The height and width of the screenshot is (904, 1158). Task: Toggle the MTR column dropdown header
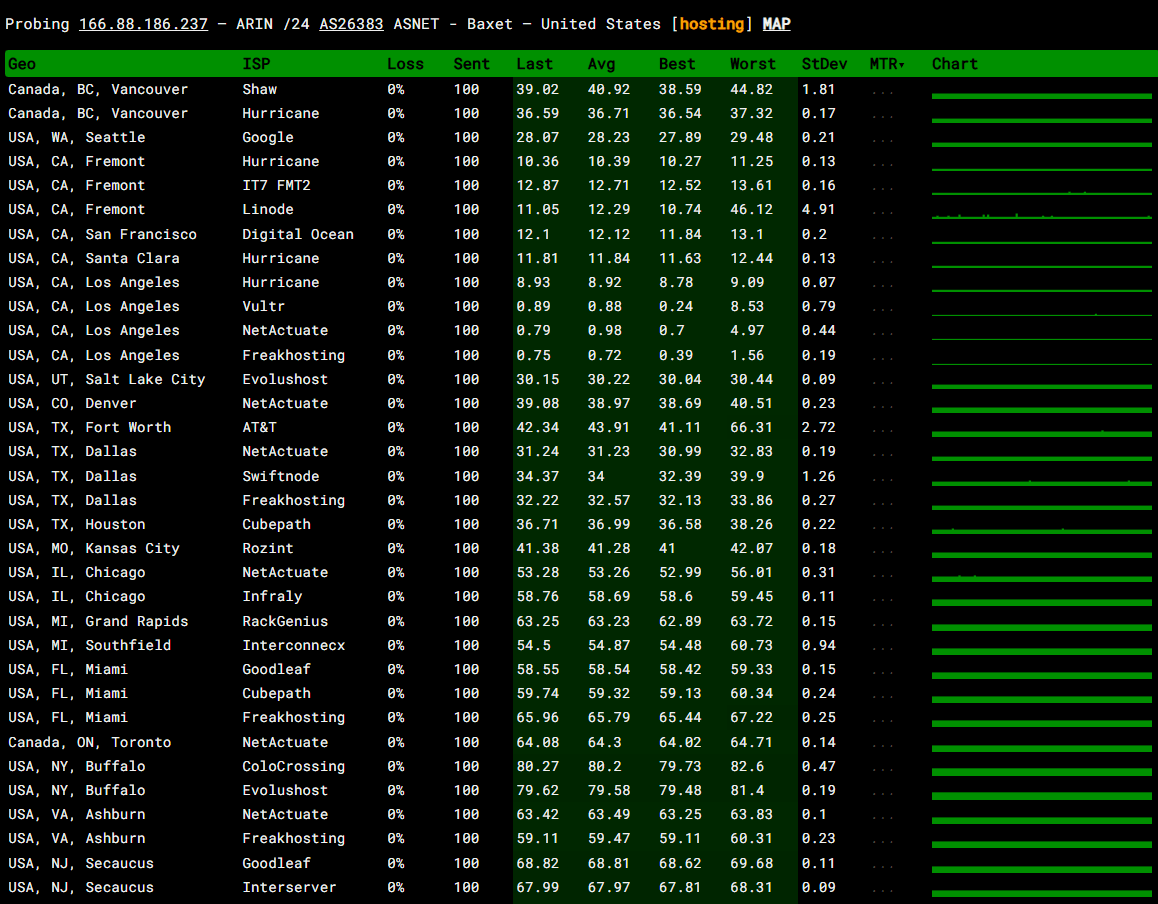point(887,64)
